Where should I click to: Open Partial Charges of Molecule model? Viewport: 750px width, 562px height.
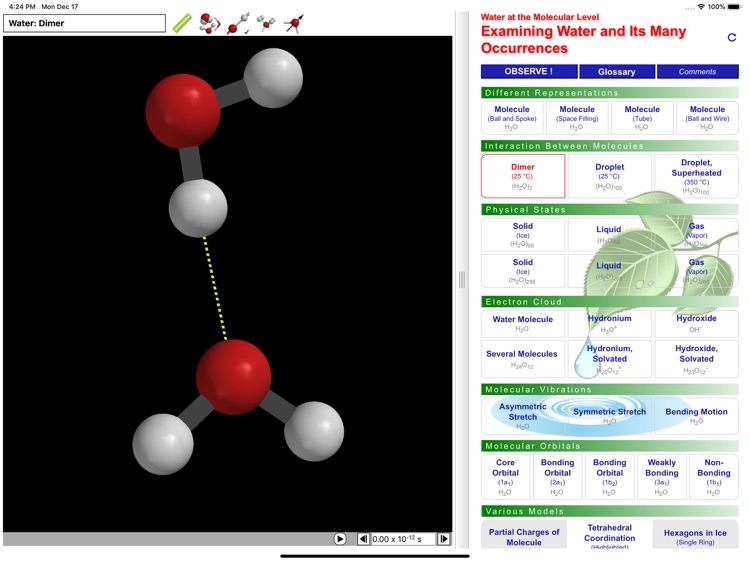tap(524, 536)
